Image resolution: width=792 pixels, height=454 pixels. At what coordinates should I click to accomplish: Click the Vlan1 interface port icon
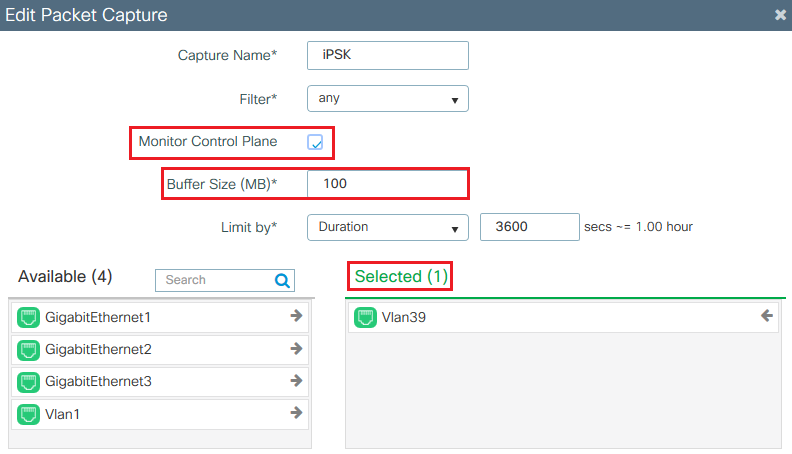(29, 414)
